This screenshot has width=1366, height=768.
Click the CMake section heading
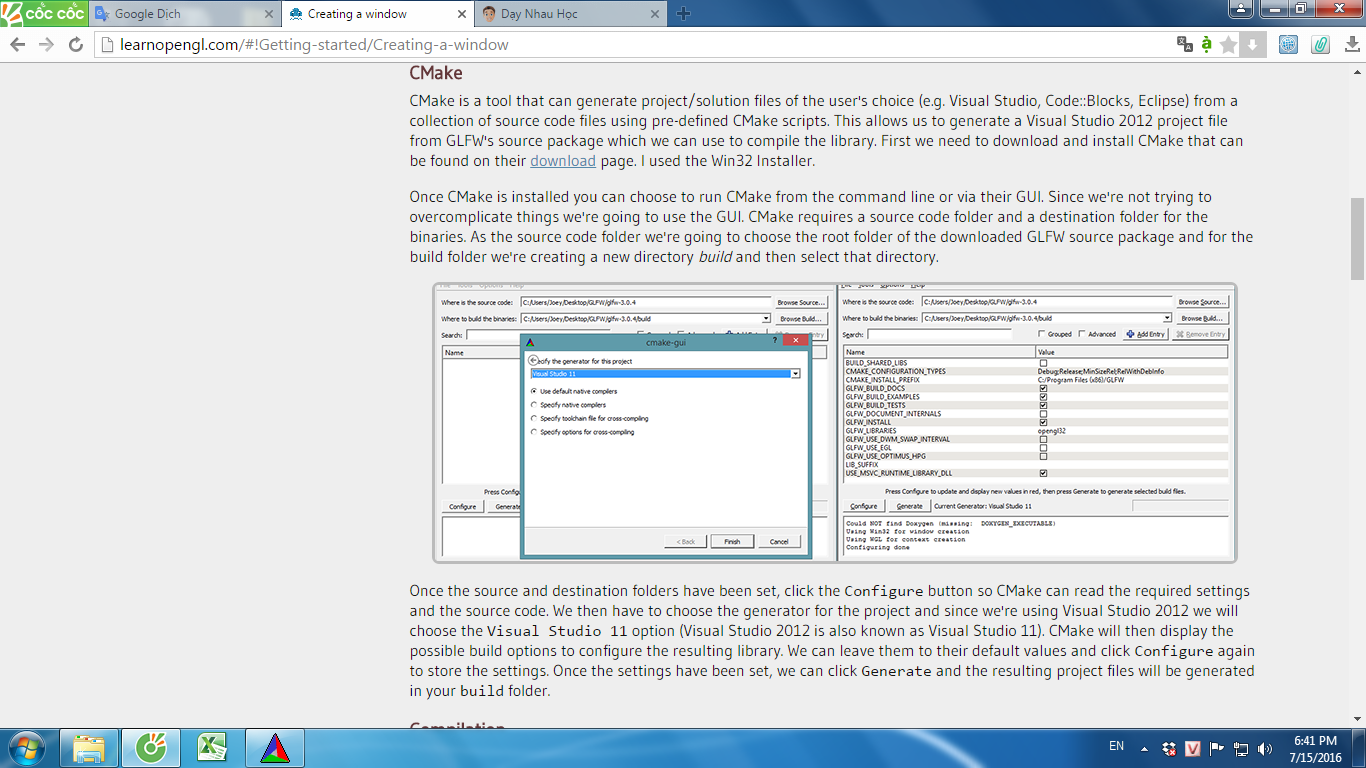click(436, 73)
